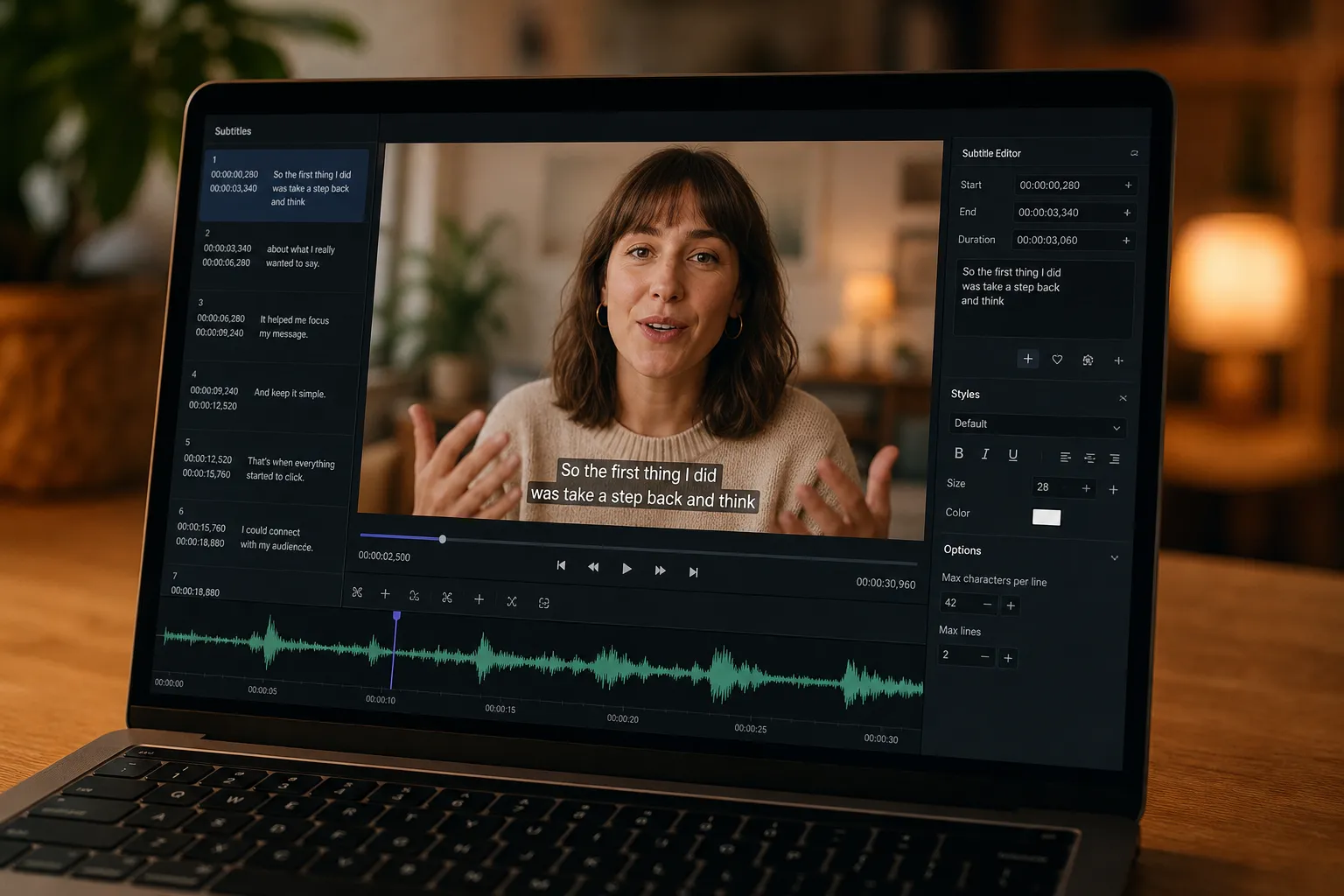Click the End time field 00:00:03,340
The height and width of the screenshot is (896, 1344).
click(1074, 213)
